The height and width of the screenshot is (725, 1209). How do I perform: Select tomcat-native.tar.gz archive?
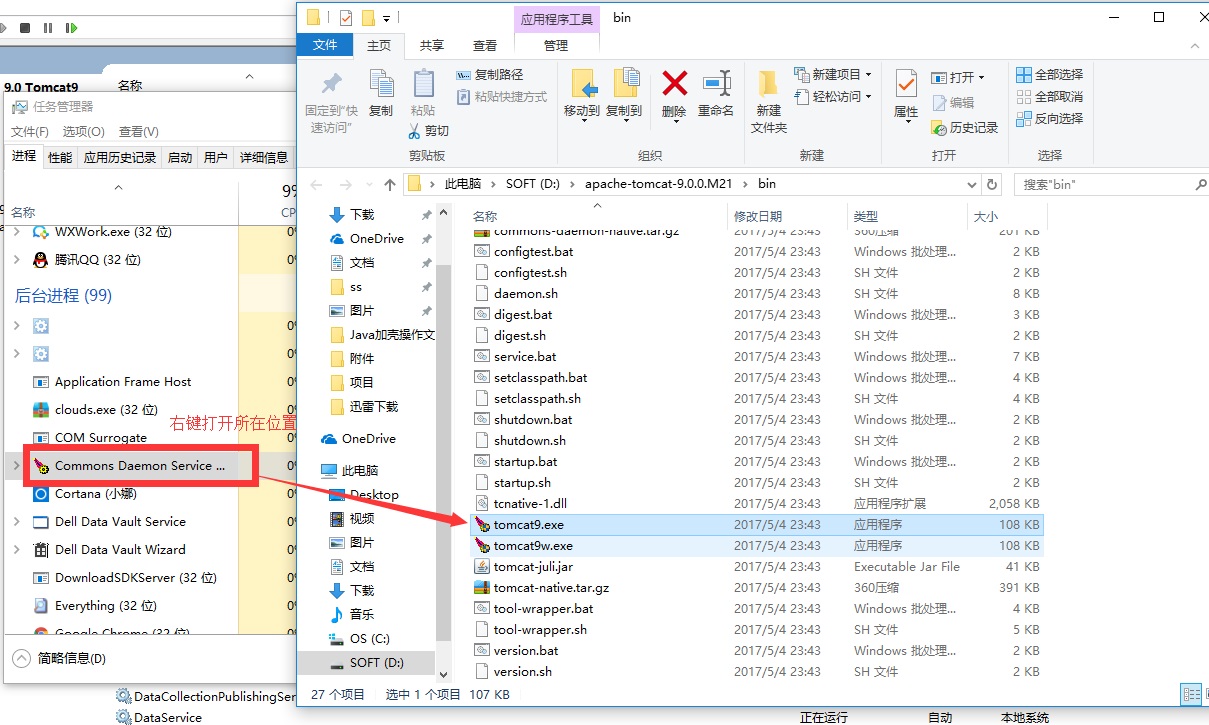[x=551, y=588]
